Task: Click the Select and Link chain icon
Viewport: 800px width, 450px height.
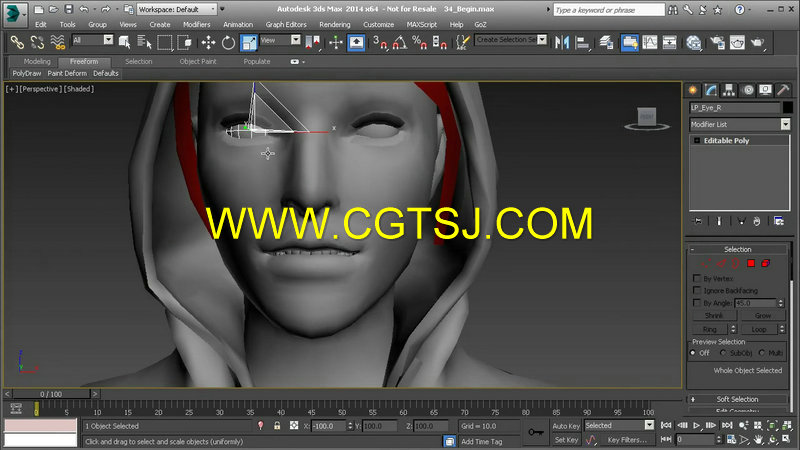Action: pos(17,42)
